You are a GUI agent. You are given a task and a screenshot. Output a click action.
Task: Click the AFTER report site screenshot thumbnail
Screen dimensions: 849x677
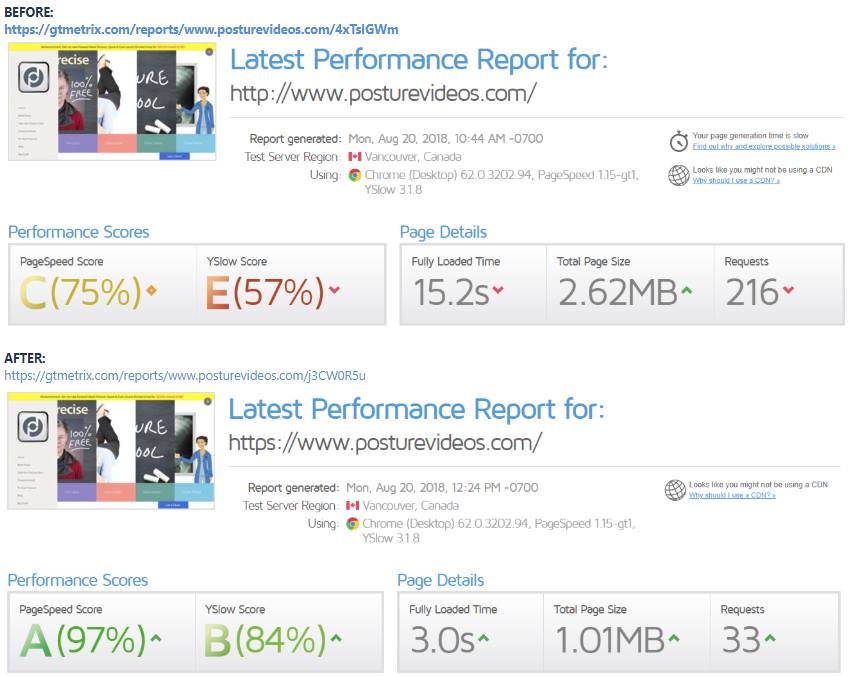111,451
